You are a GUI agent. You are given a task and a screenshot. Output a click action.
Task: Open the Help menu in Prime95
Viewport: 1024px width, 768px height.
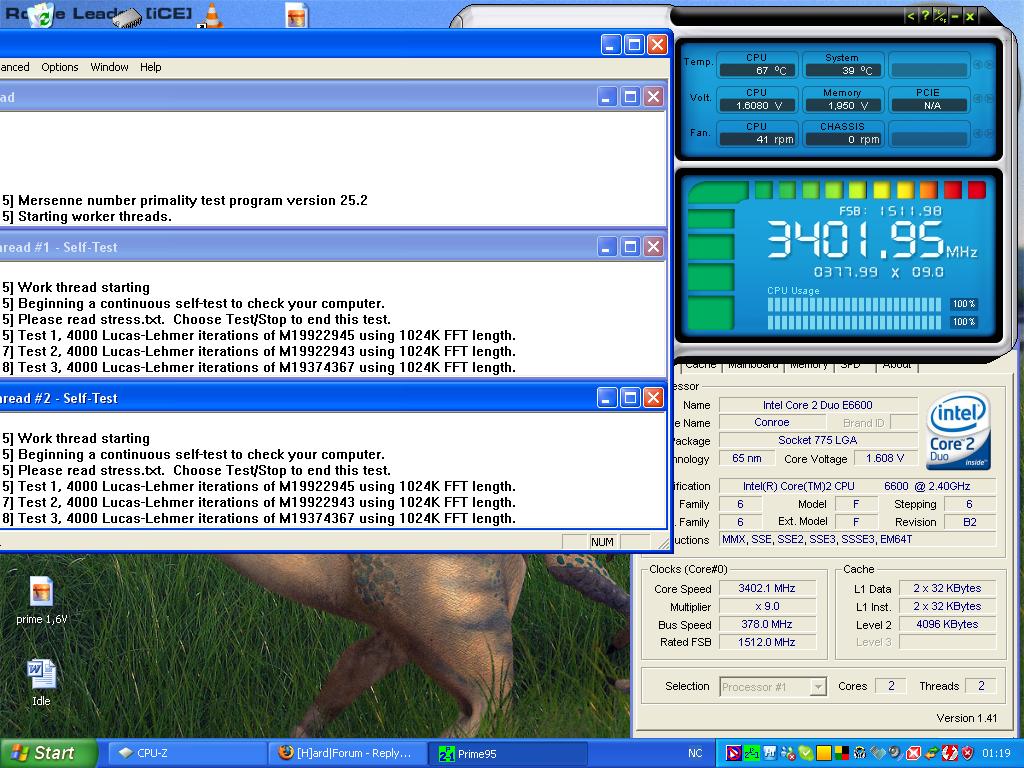[x=150, y=67]
